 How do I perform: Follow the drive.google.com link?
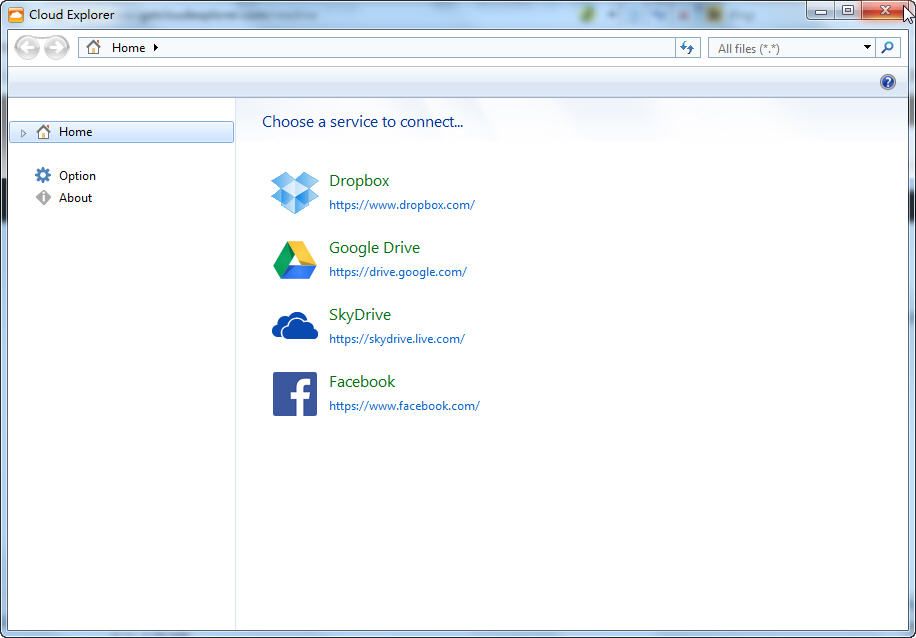(x=397, y=272)
